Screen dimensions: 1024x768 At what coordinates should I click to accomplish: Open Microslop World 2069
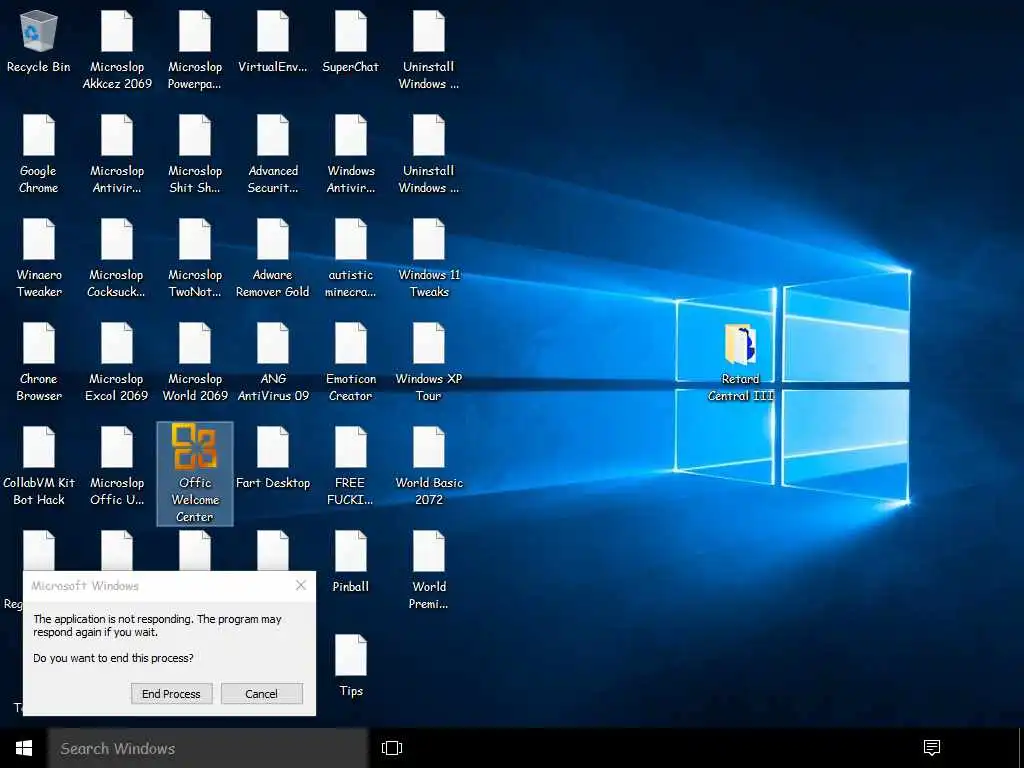click(195, 362)
